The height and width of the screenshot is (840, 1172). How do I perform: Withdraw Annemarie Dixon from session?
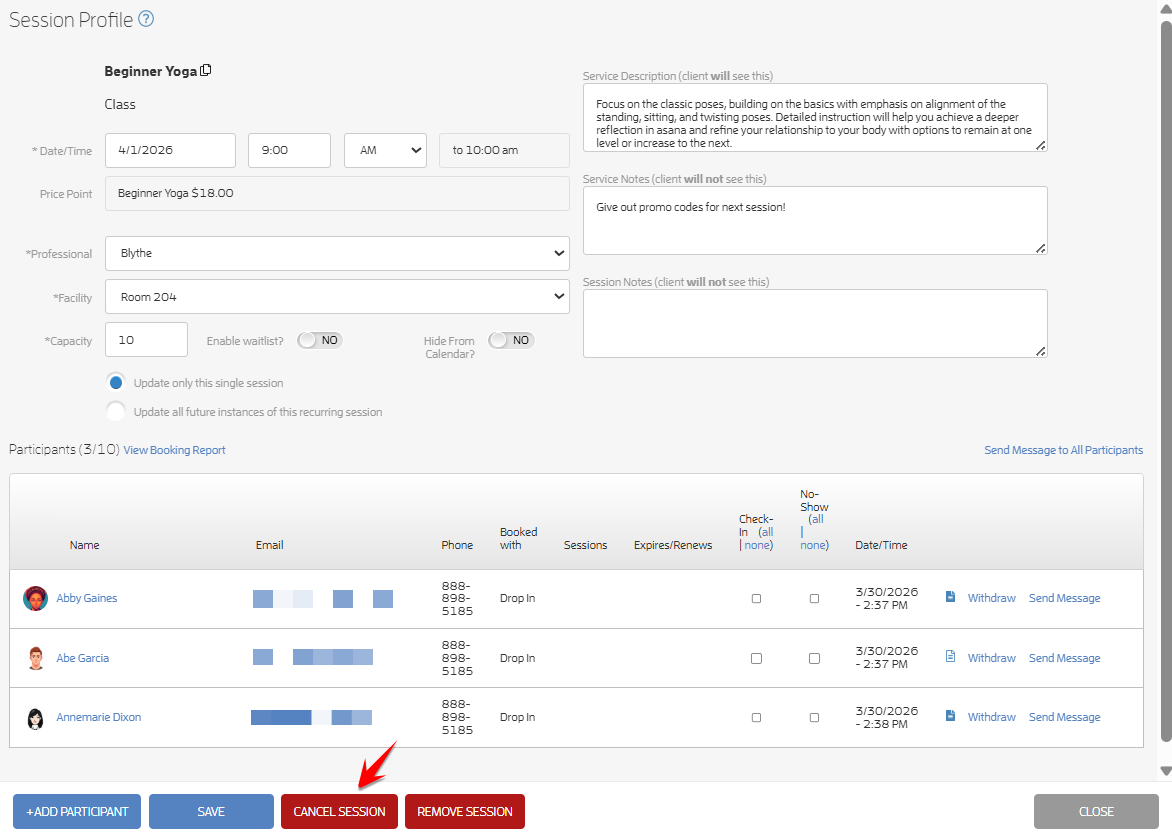(x=991, y=717)
